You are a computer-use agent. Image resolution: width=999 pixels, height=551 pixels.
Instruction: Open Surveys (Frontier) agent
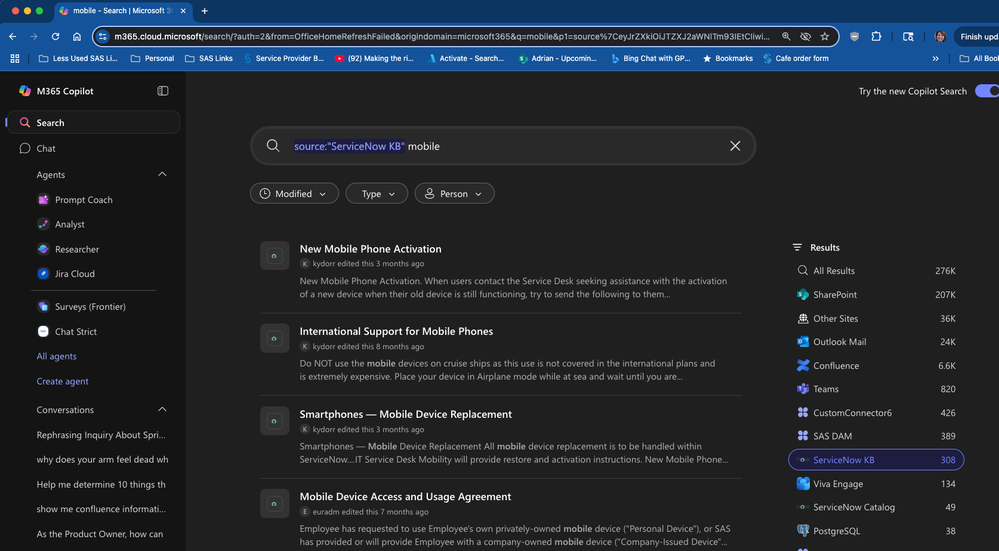(x=90, y=306)
